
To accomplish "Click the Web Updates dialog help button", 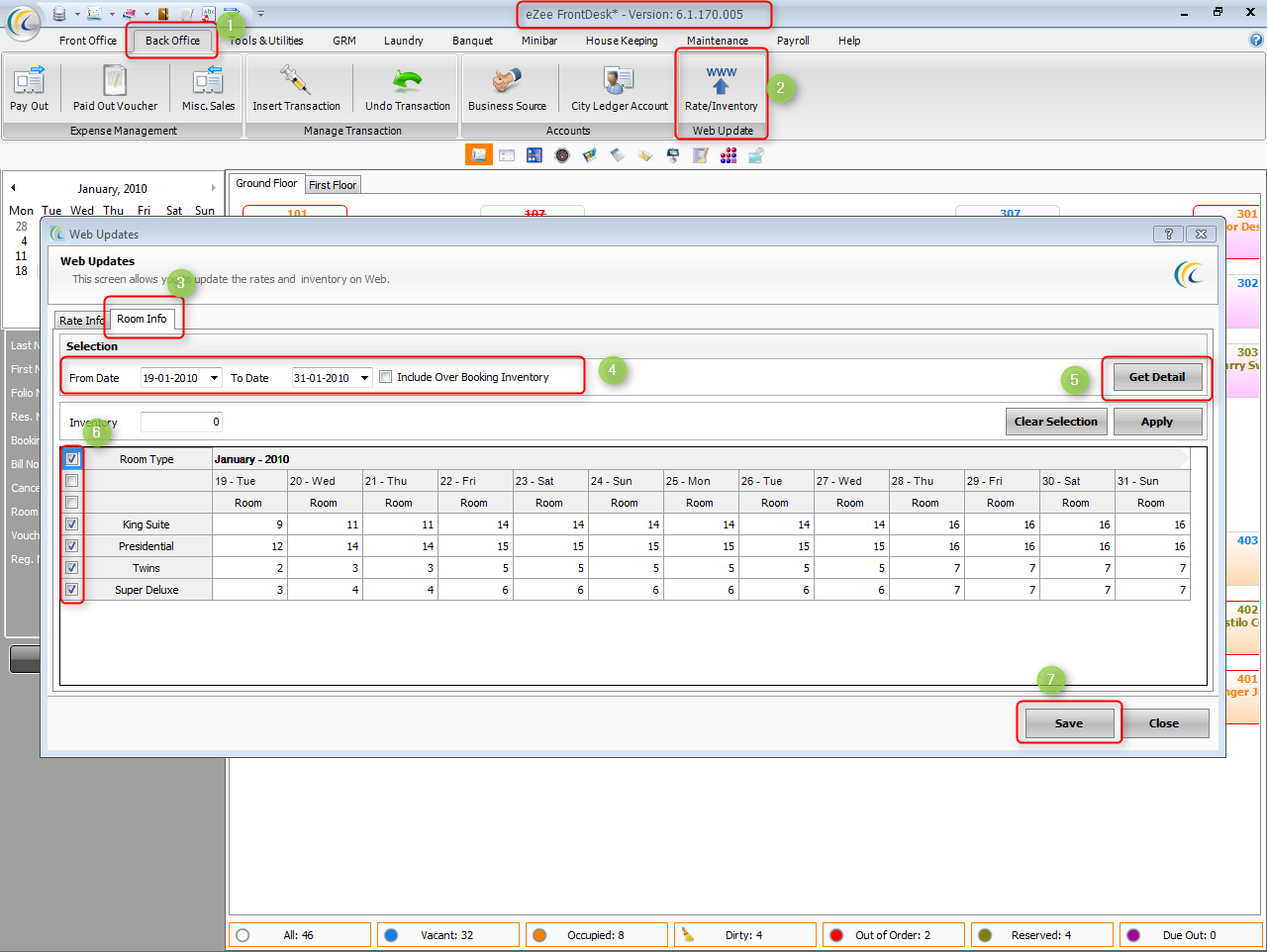I will (1168, 234).
